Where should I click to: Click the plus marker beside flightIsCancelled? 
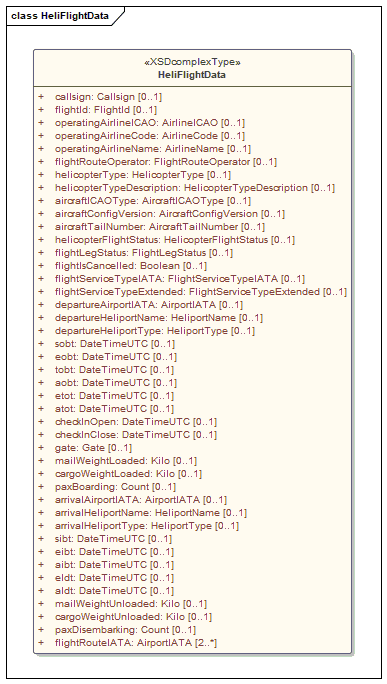[x=41, y=265]
